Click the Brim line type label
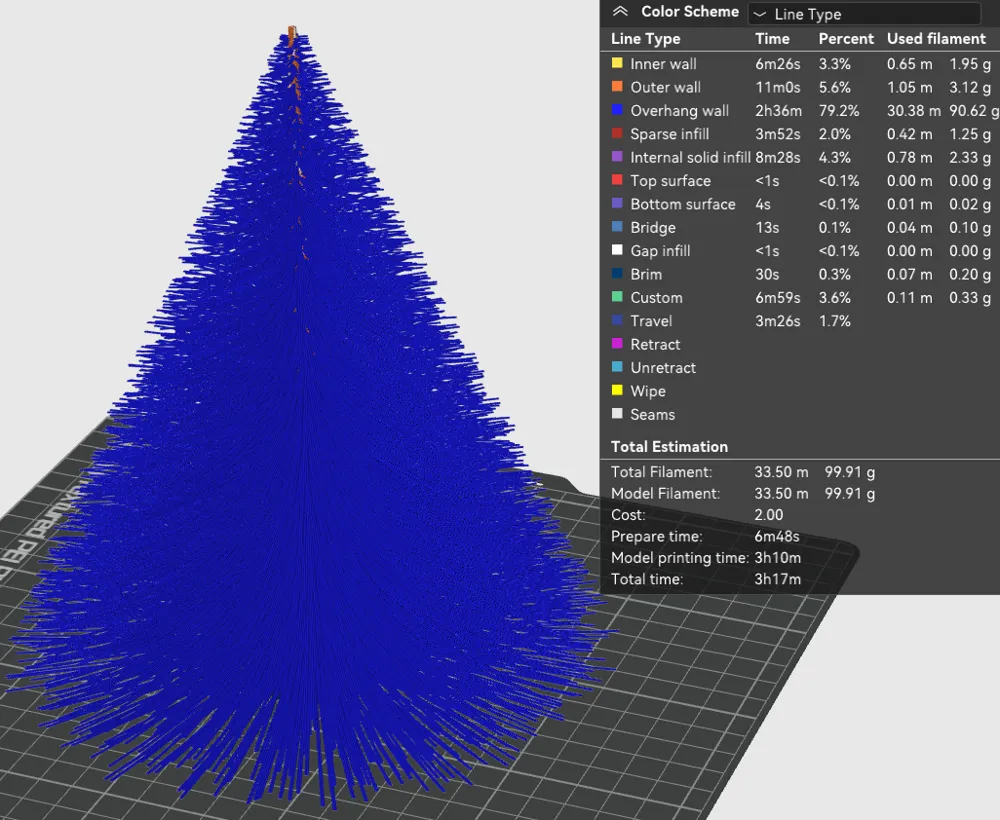This screenshot has width=1000, height=820. pos(646,274)
